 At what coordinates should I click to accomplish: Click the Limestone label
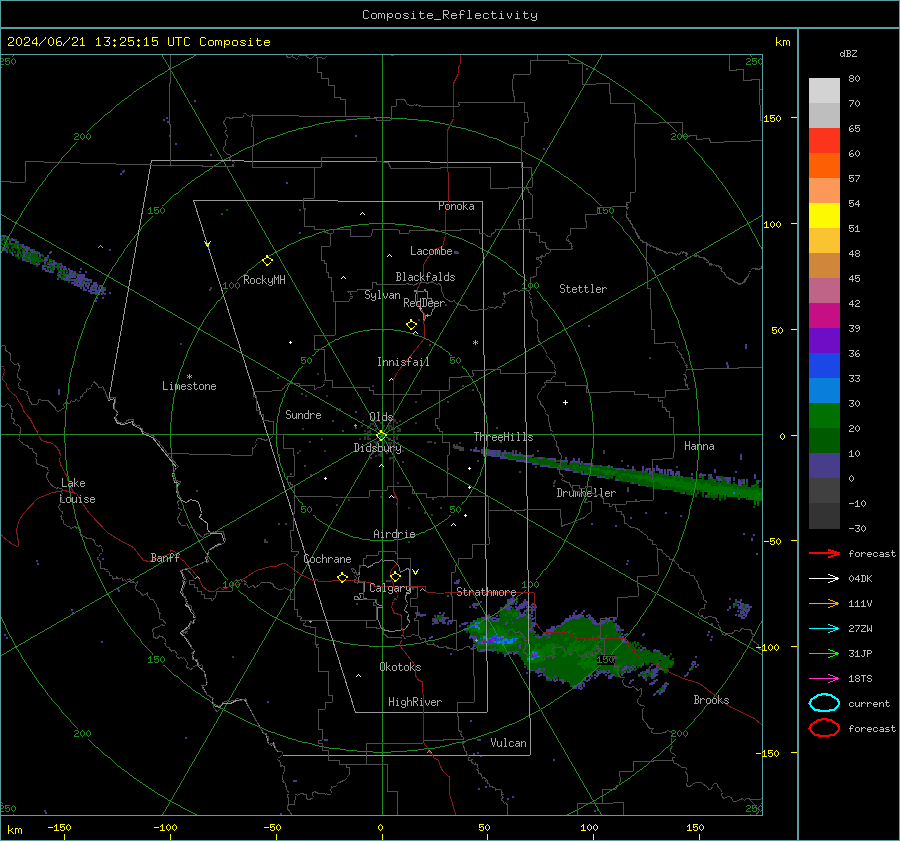pos(189,386)
